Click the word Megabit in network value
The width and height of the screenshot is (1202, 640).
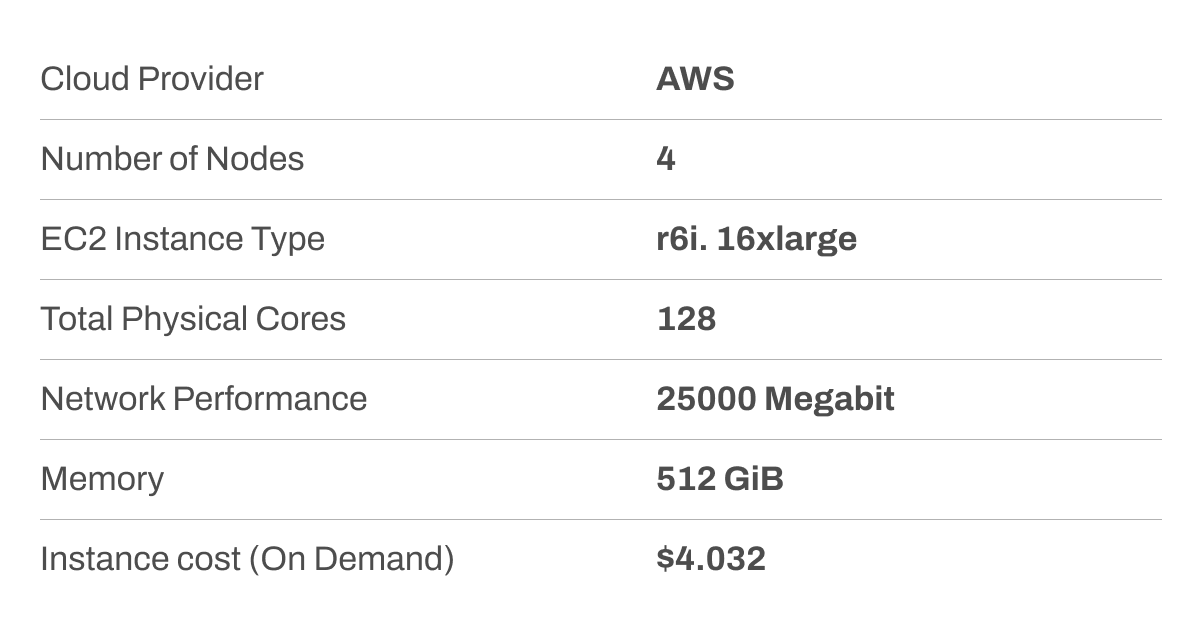point(829,399)
